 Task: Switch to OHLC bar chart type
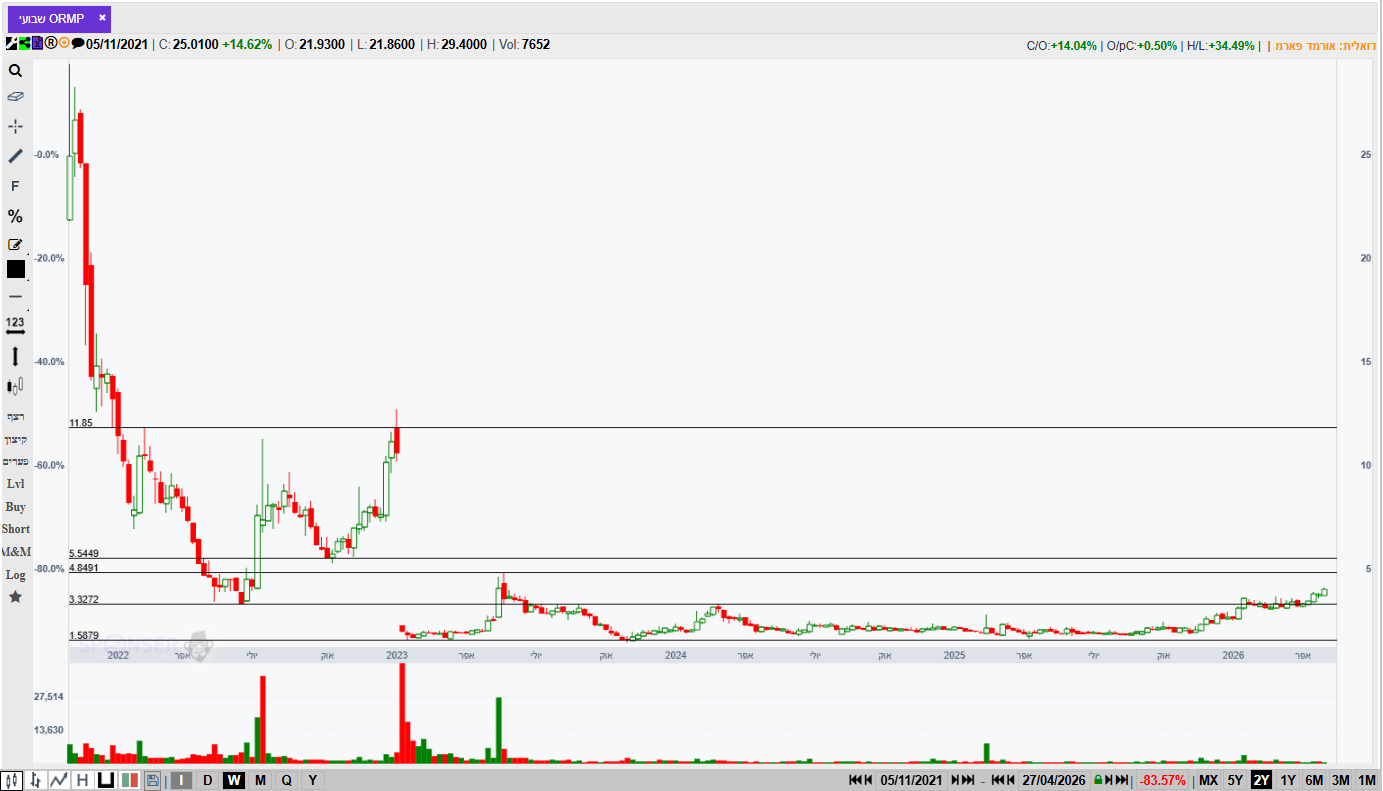(36, 780)
